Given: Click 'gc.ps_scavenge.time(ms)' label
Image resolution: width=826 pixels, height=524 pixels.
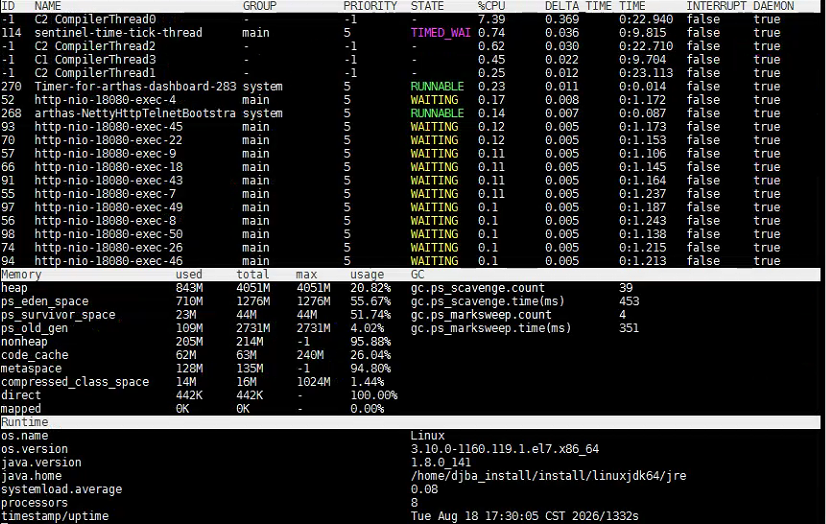Looking at the screenshot, I should pyautogui.click(x=488, y=301).
